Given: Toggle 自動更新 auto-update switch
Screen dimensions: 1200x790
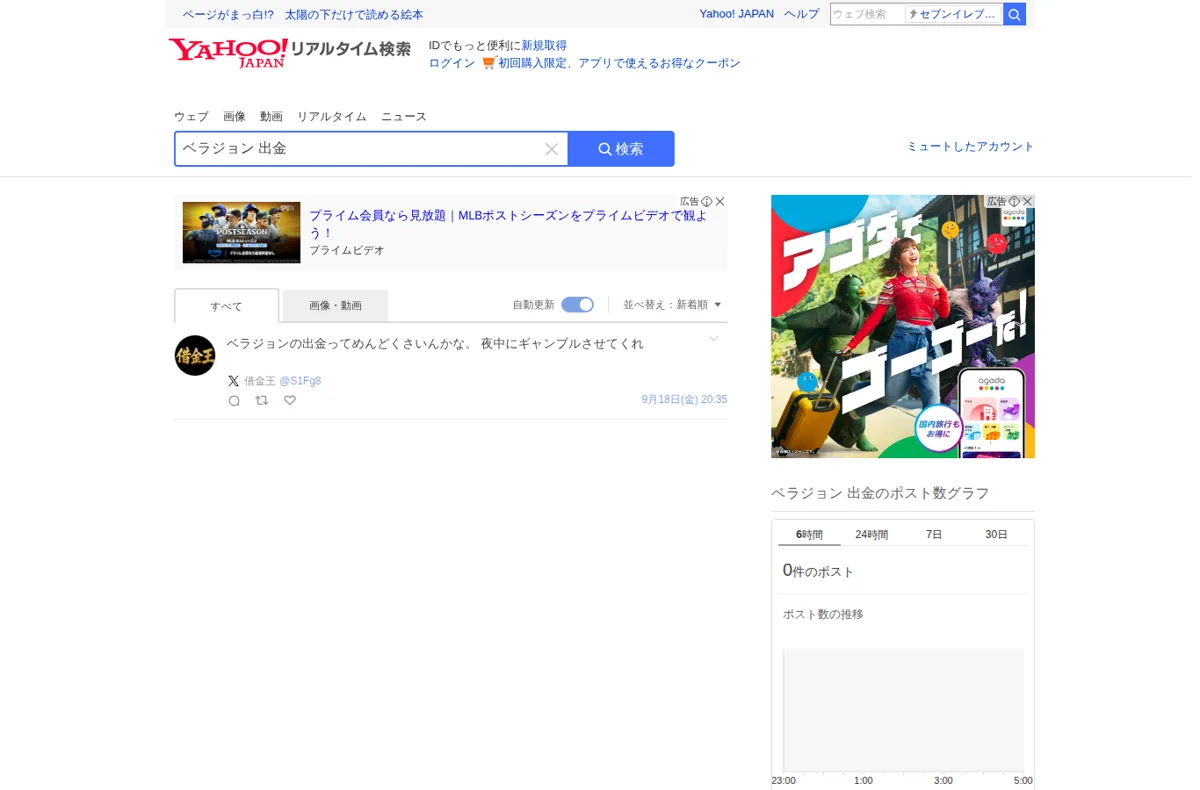Looking at the screenshot, I should coord(577,305).
